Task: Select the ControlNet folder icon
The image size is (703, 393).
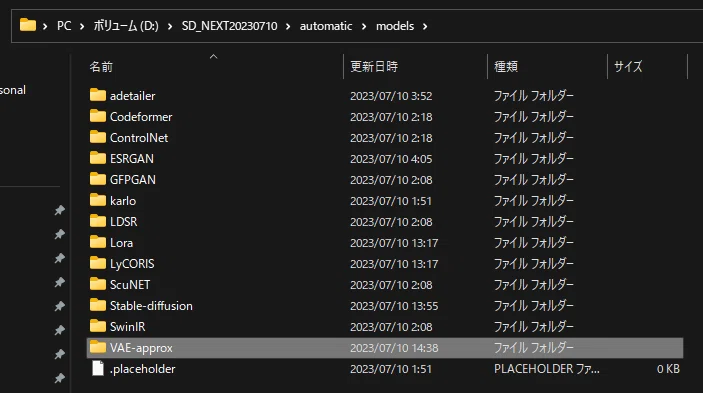Action: coord(98,137)
